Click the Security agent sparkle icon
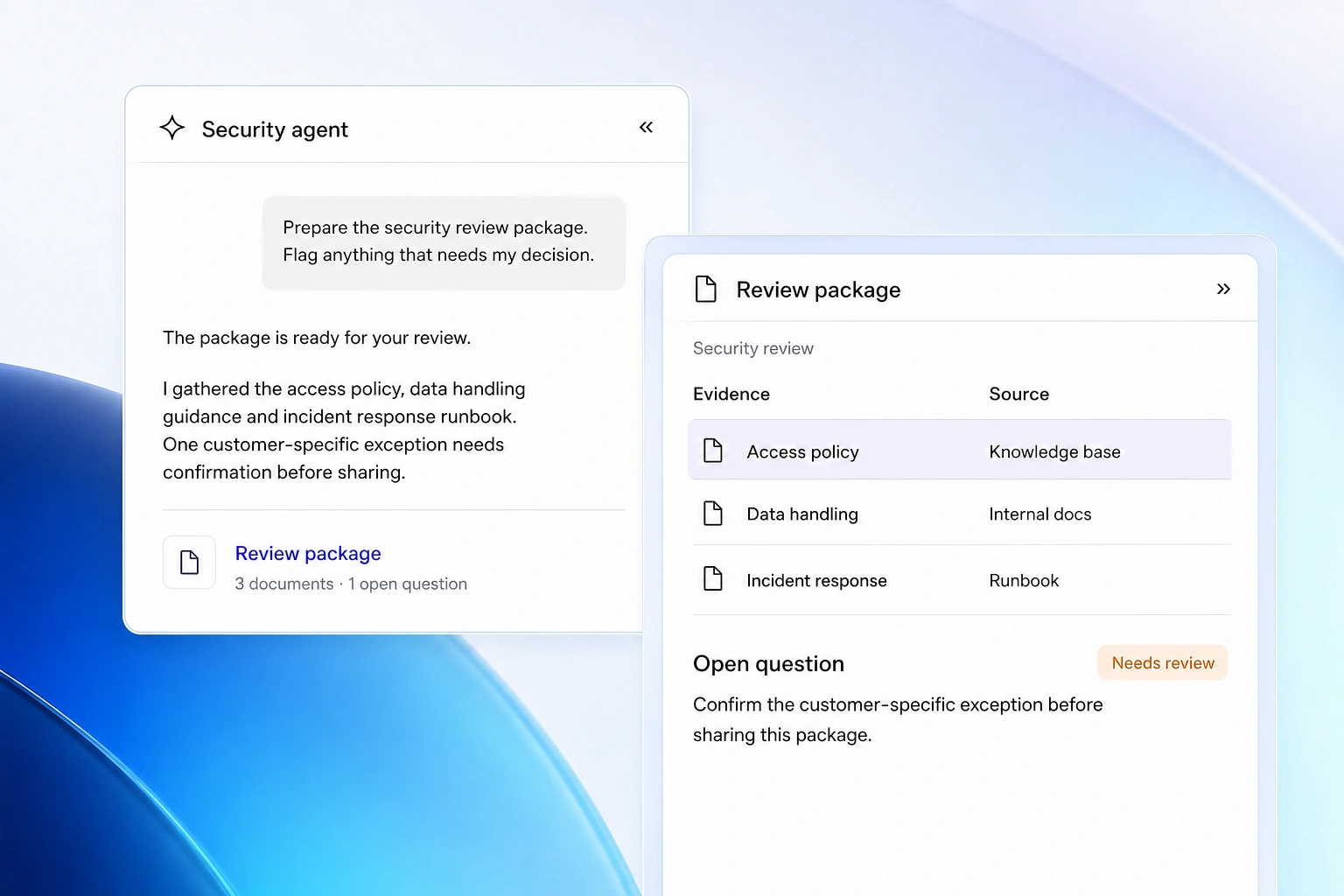The height and width of the screenshot is (896, 1344). [172, 128]
